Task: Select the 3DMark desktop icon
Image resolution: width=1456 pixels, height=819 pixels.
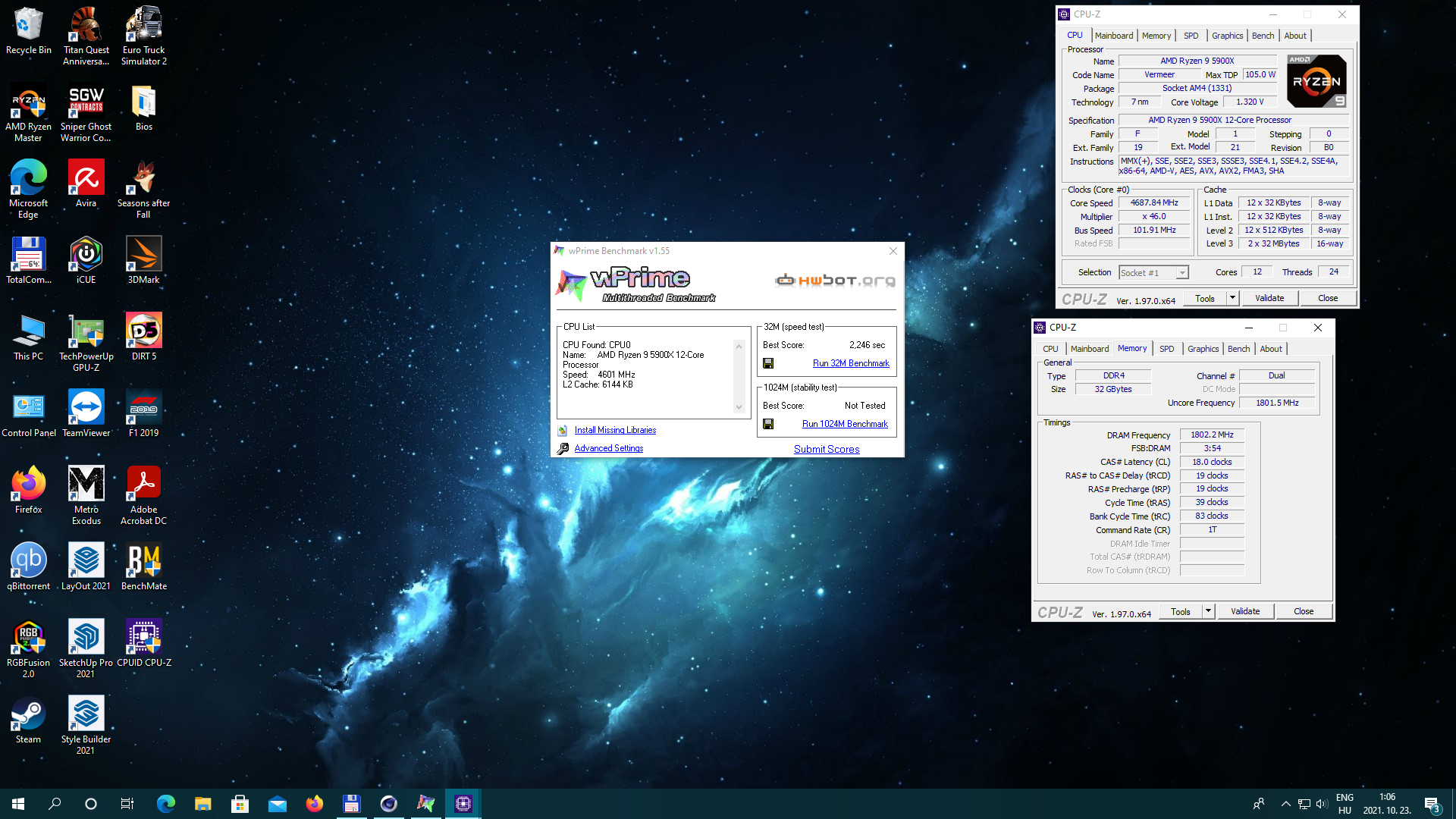Action: [x=143, y=261]
